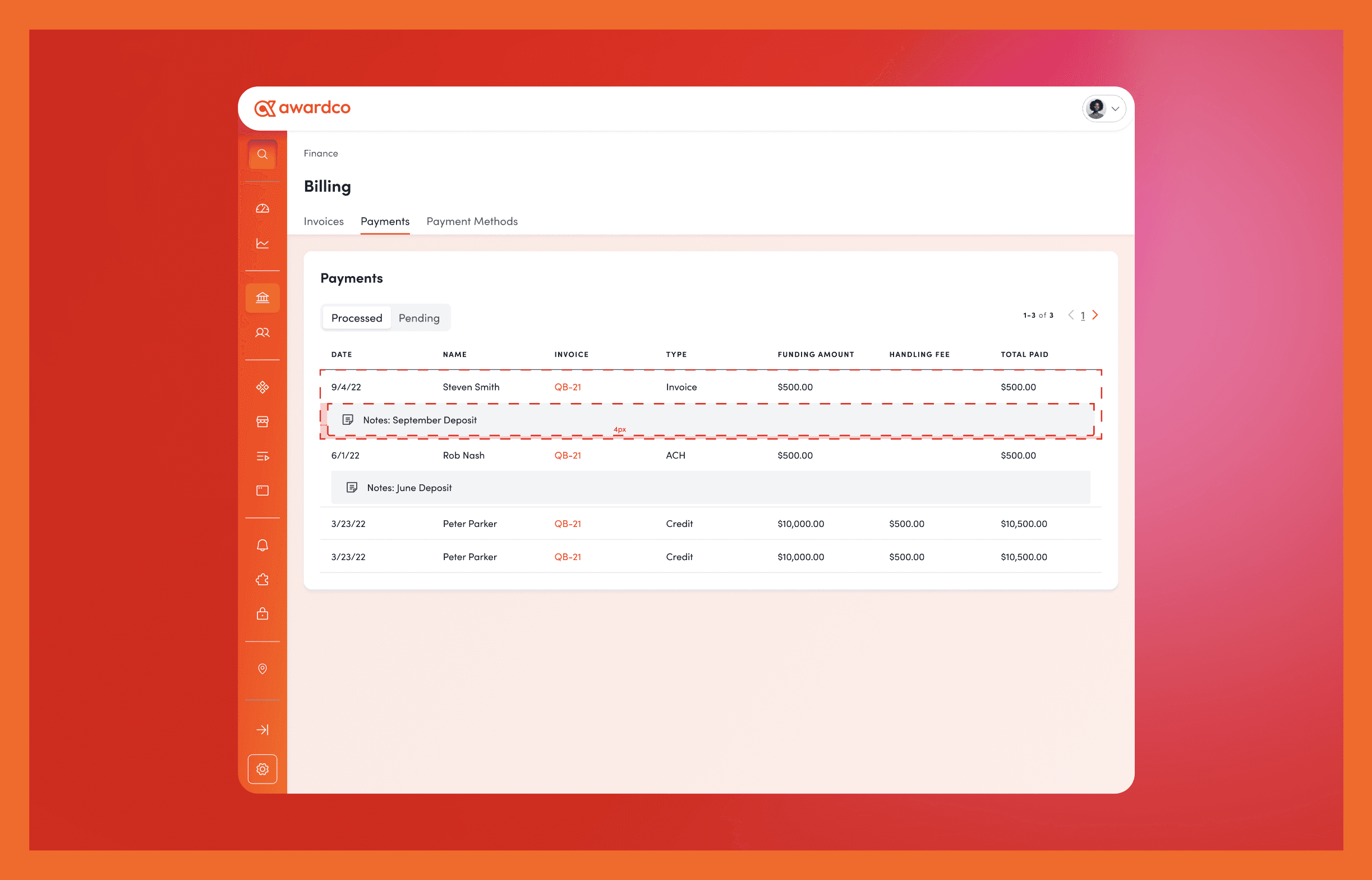Open the analytics line chart icon
The width and height of the screenshot is (1372, 880).
pyautogui.click(x=263, y=244)
